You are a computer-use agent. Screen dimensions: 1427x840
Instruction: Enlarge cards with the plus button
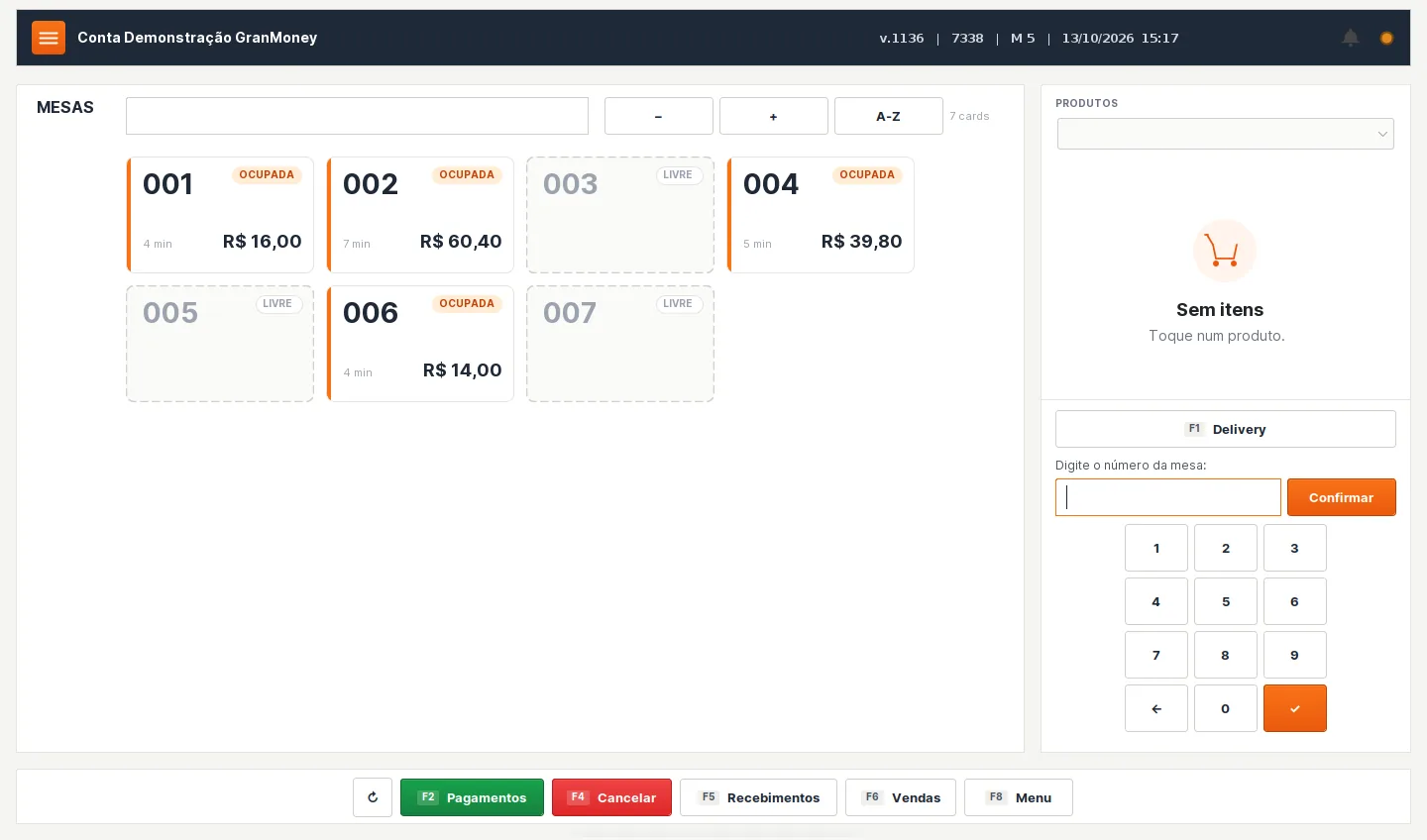(774, 116)
